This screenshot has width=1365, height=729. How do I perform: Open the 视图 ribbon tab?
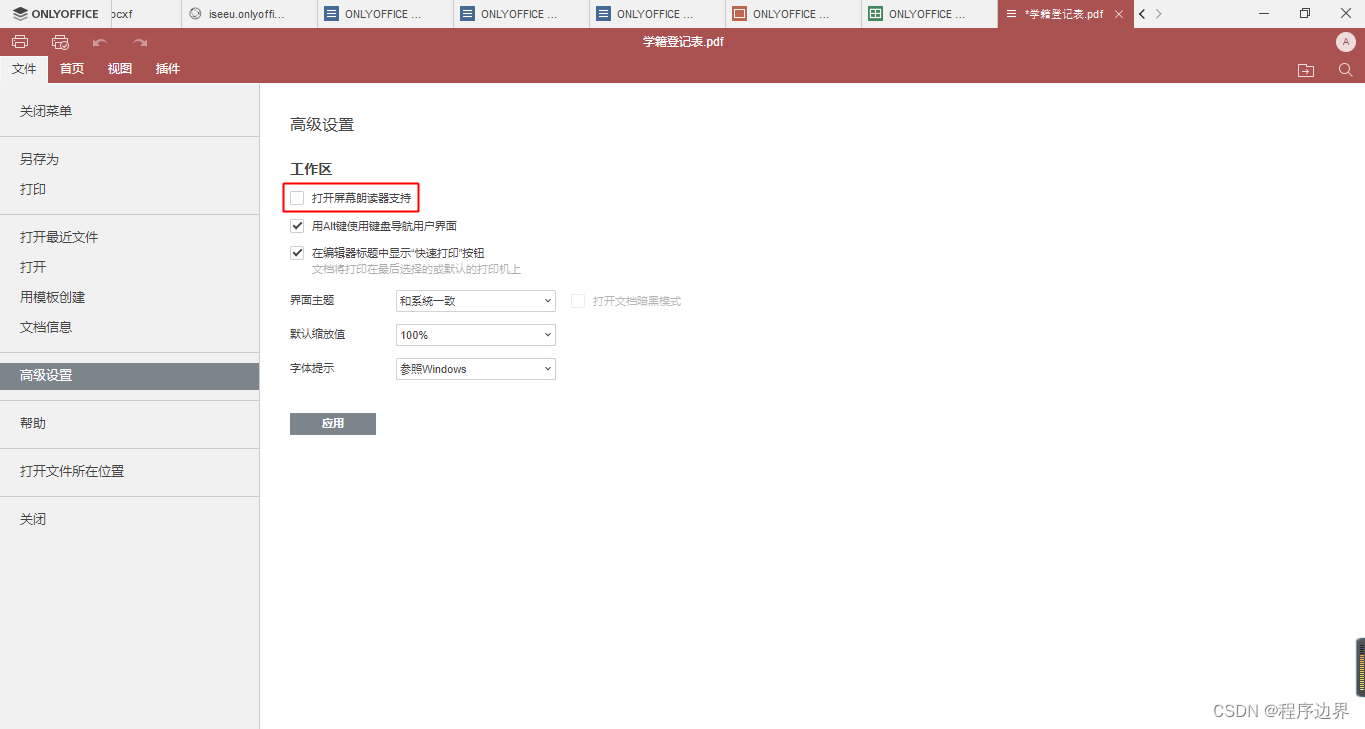[x=120, y=69]
